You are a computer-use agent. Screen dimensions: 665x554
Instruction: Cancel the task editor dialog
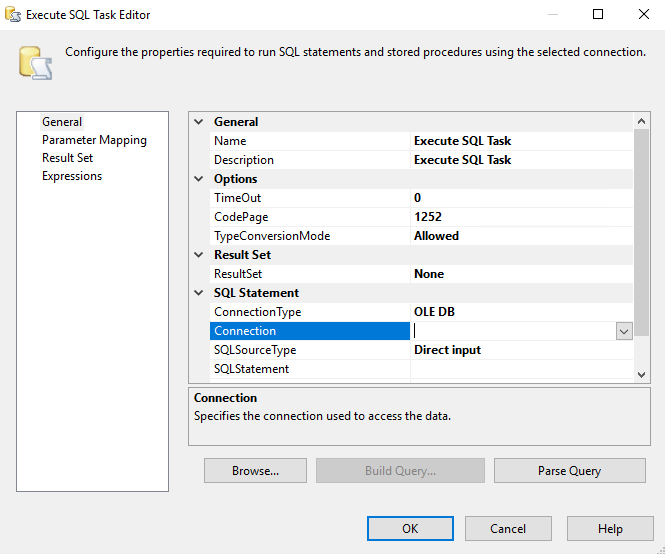click(x=508, y=529)
